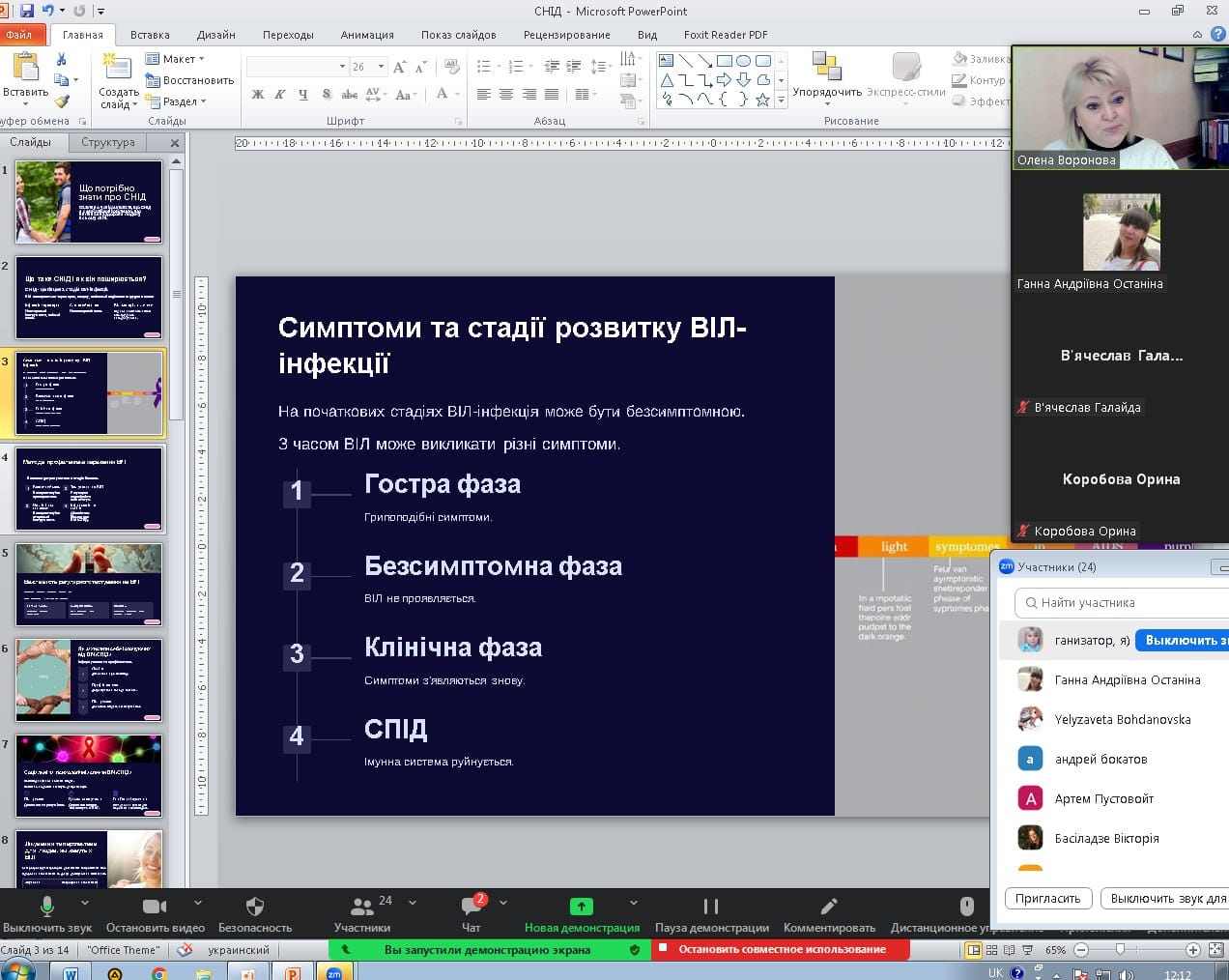Open Zoom Security shield icon

point(255,906)
